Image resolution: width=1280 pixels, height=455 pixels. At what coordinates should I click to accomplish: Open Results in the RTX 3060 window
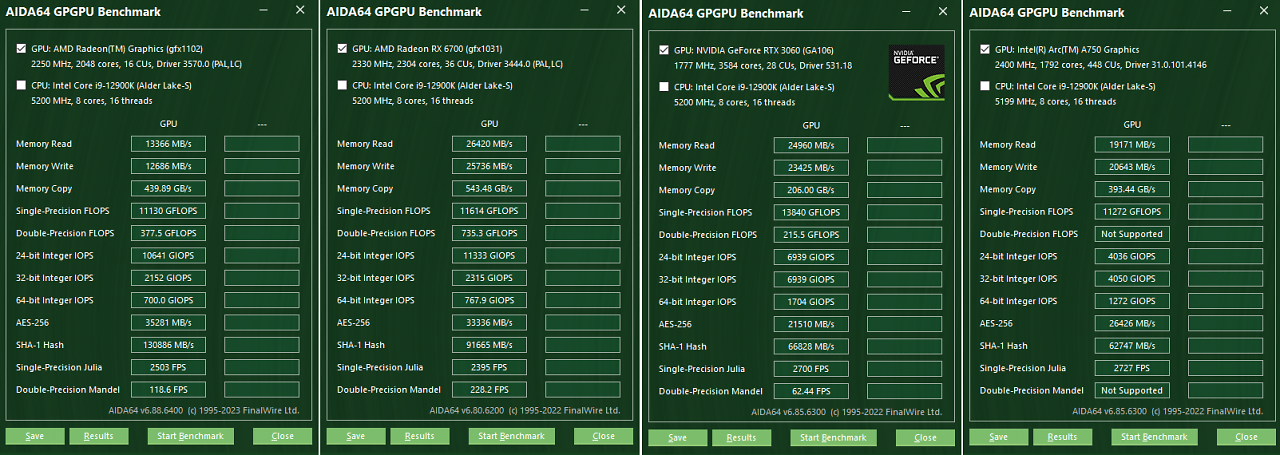[x=741, y=438]
